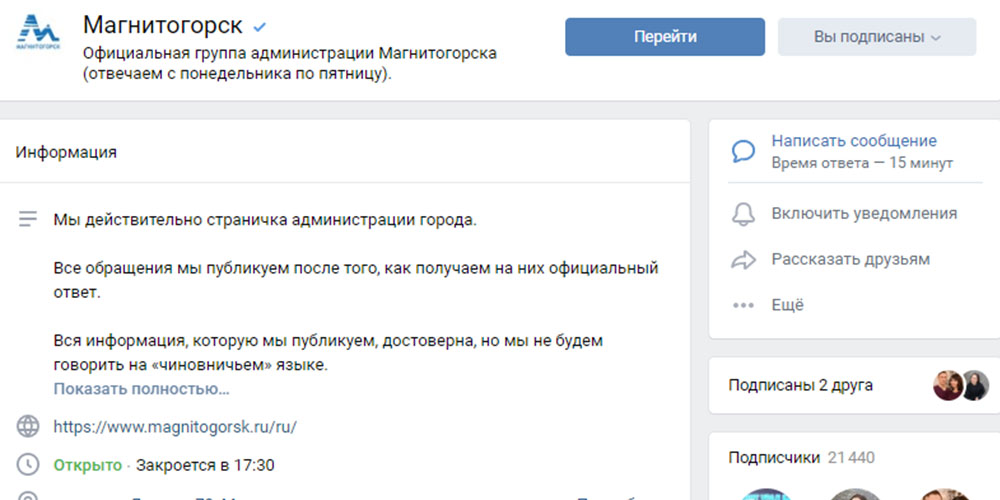Click the globe website icon

click(x=27, y=426)
